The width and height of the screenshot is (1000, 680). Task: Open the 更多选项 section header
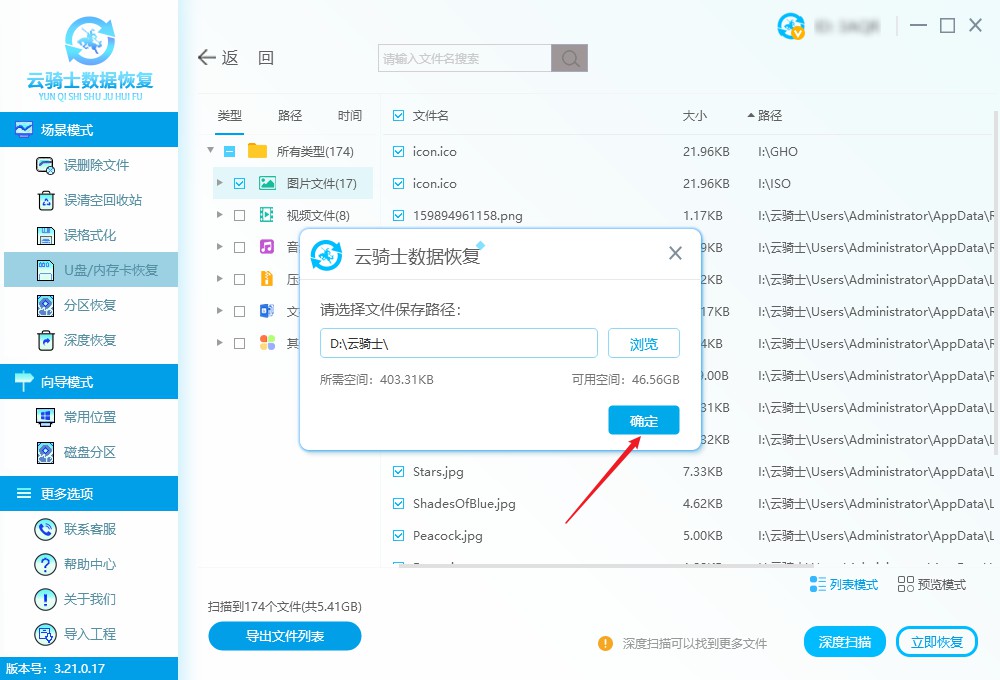[89, 493]
